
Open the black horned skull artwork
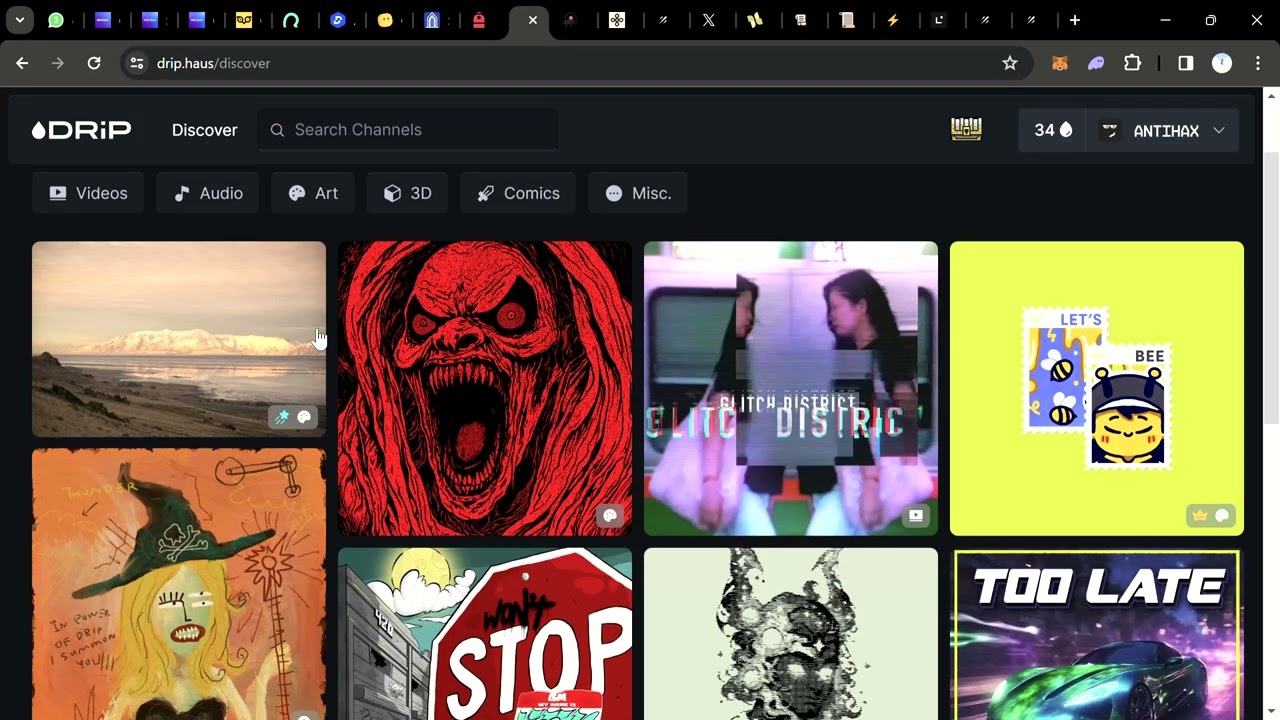coord(791,634)
